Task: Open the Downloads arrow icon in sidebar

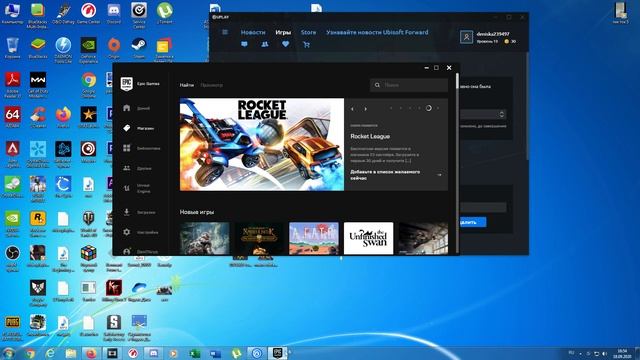Action: tap(127, 212)
